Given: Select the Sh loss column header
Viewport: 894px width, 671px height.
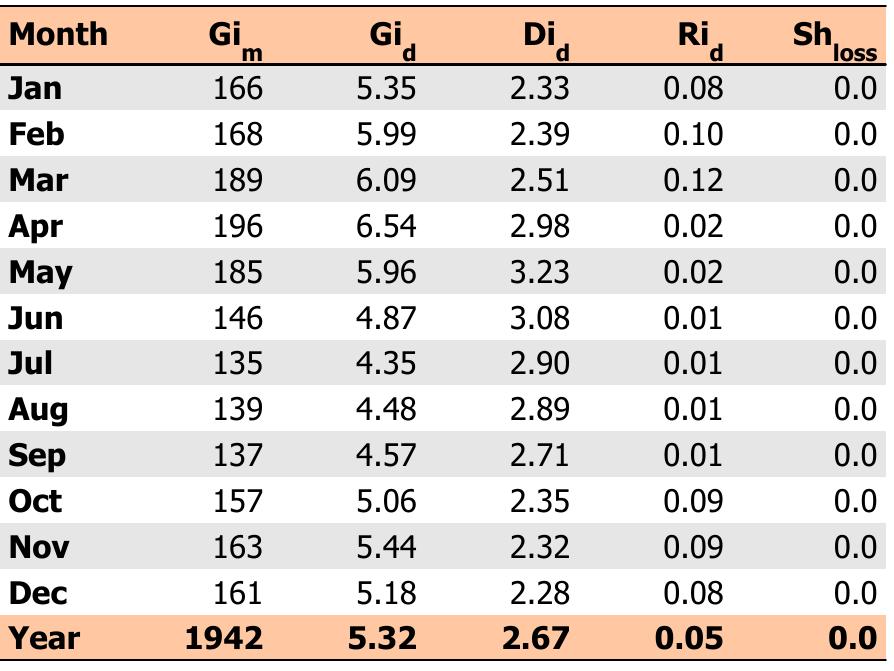Looking at the screenshot, I should coord(834,38).
